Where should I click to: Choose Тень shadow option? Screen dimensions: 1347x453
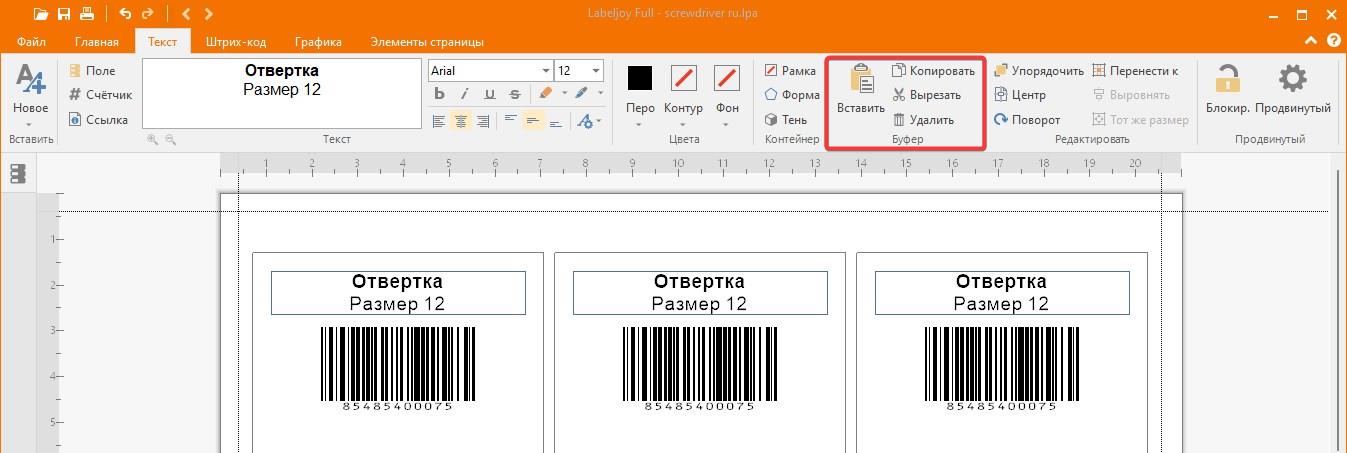(787, 119)
